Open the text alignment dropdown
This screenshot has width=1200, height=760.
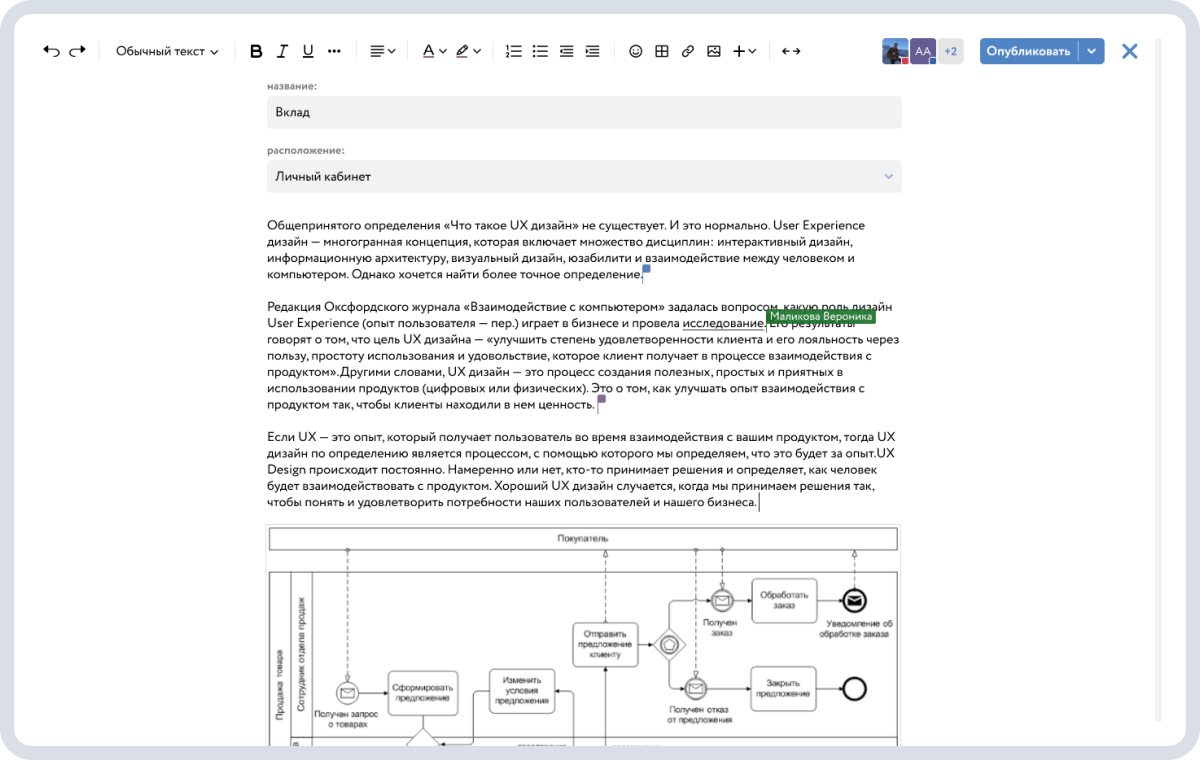381,51
